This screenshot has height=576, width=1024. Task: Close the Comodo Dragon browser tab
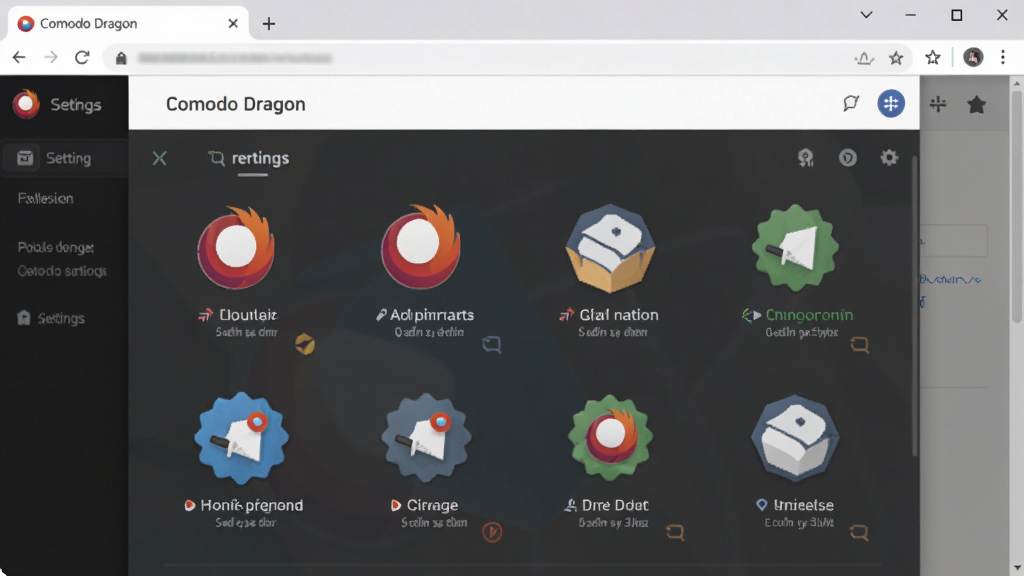point(232,24)
